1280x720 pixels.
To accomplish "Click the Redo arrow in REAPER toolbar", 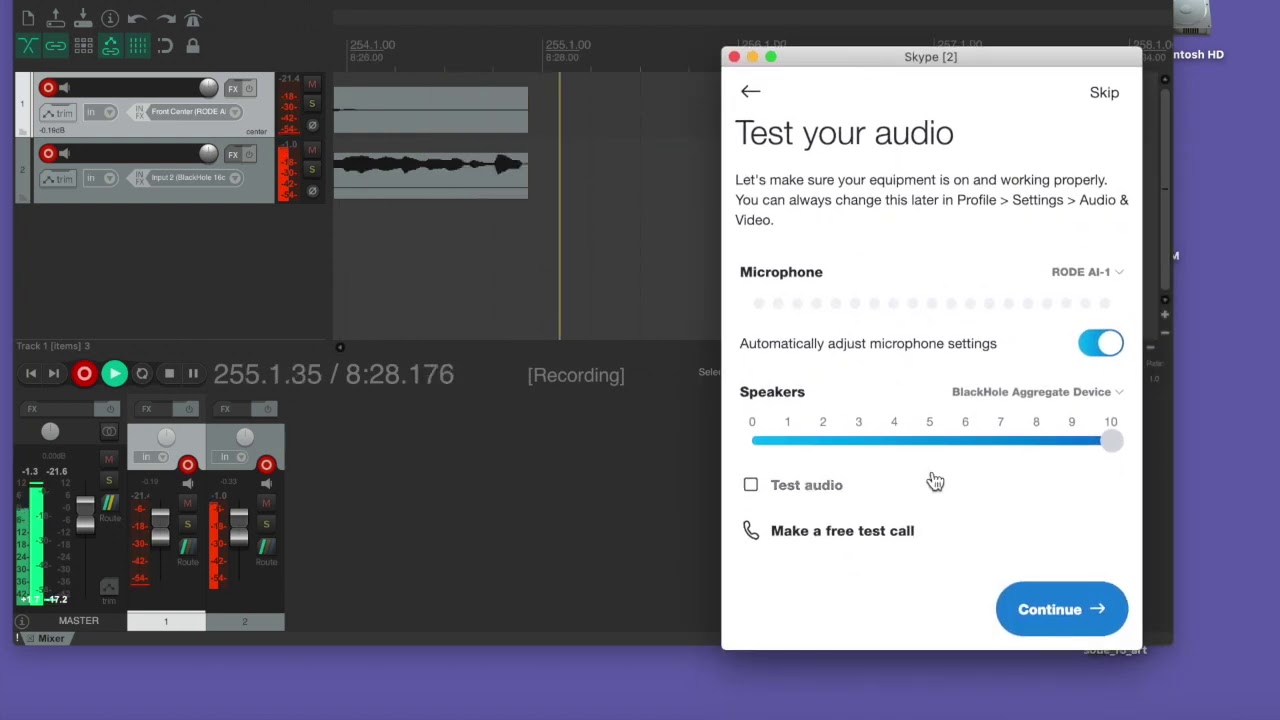I will pos(165,18).
